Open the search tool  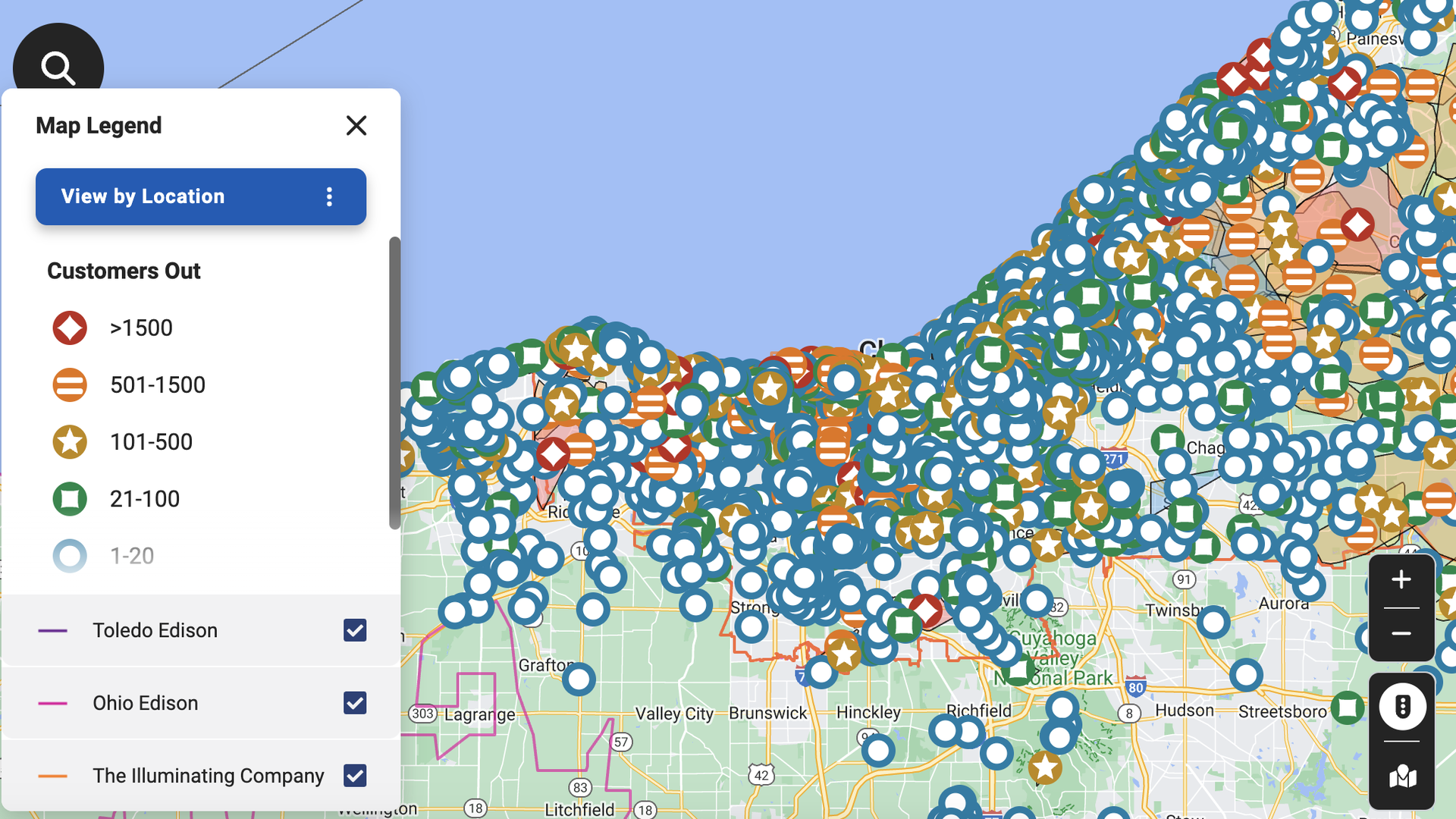[58, 68]
